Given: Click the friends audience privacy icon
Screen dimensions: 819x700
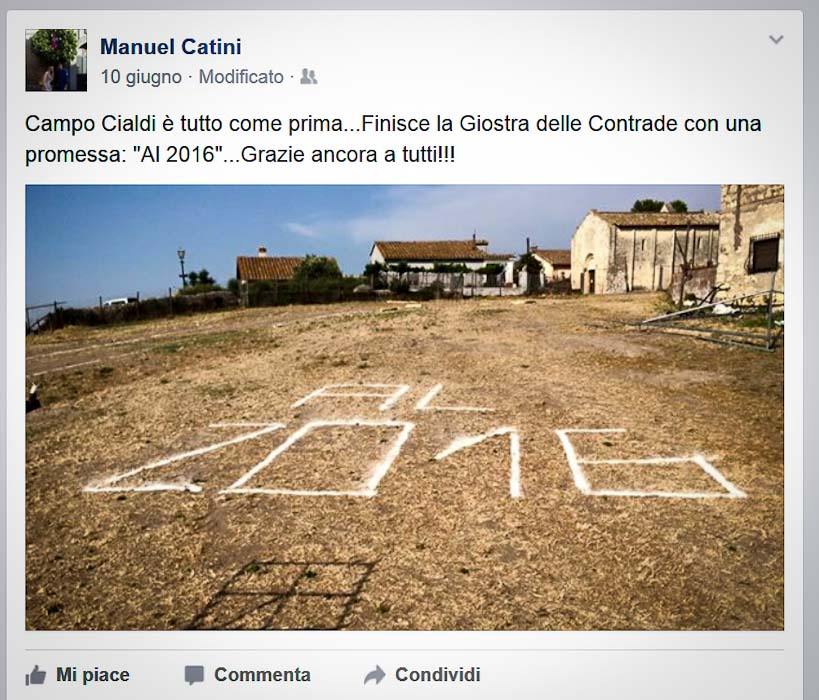Looking at the screenshot, I should [x=309, y=77].
